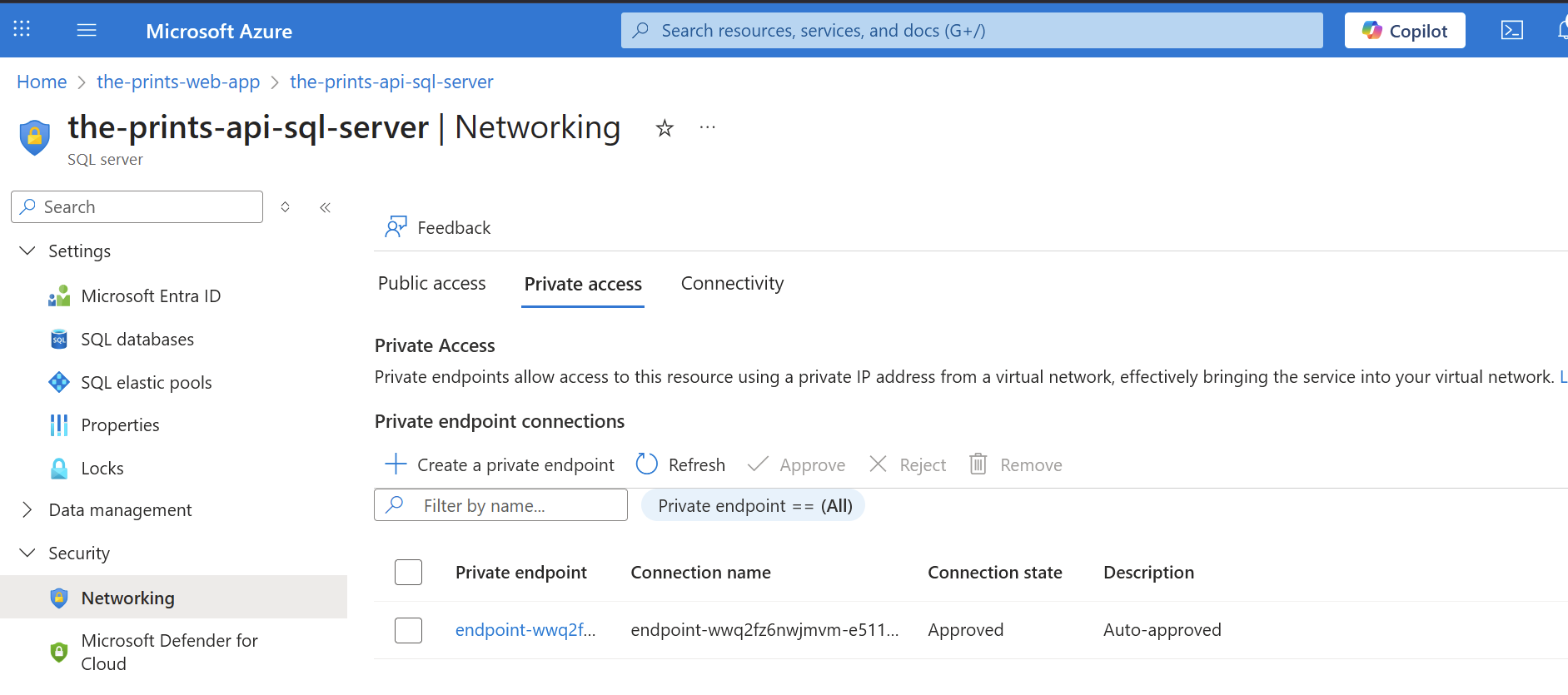Sort by Connection state column header
The height and width of the screenshot is (695, 1568).
[995, 573]
